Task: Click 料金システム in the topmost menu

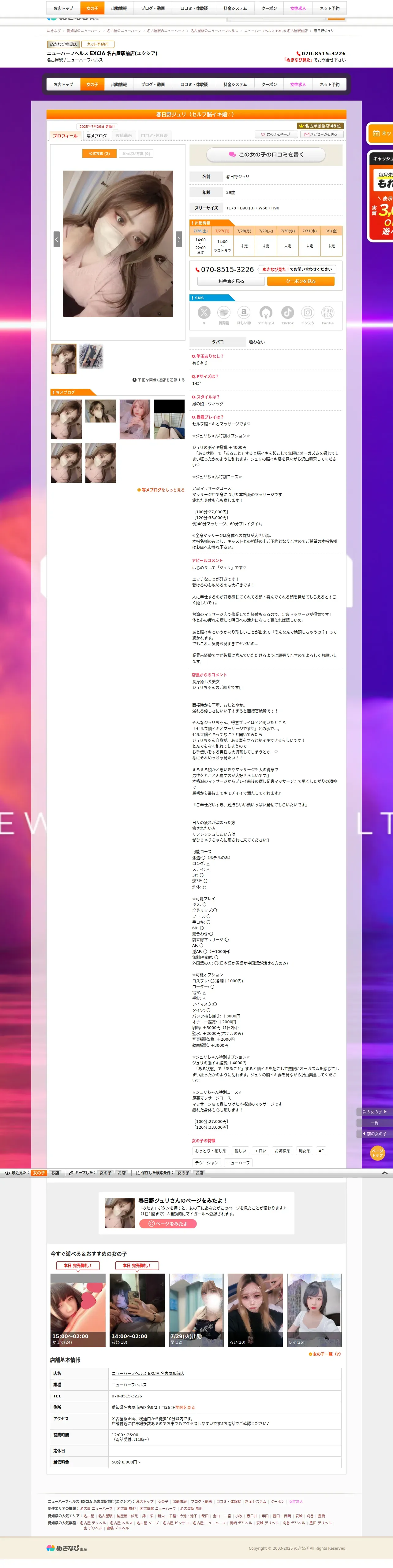Action: tap(235, 9)
